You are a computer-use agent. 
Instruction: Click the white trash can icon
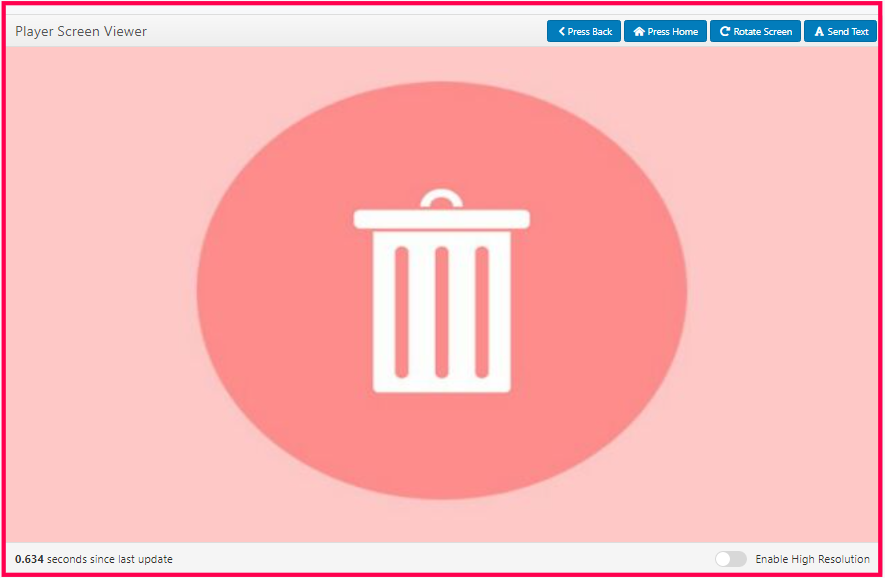pos(441,300)
